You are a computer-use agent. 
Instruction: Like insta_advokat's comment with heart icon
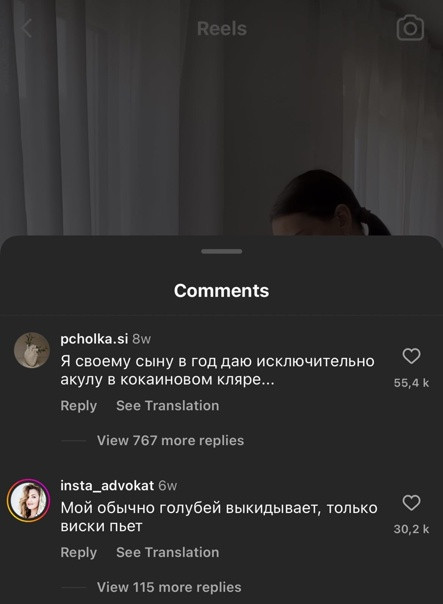tap(411, 503)
